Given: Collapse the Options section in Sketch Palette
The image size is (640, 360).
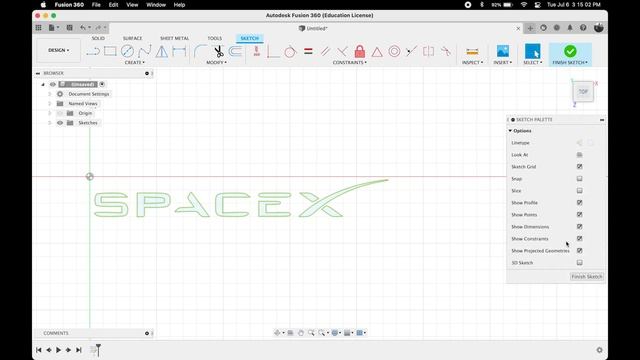Looking at the screenshot, I should [x=510, y=131].
